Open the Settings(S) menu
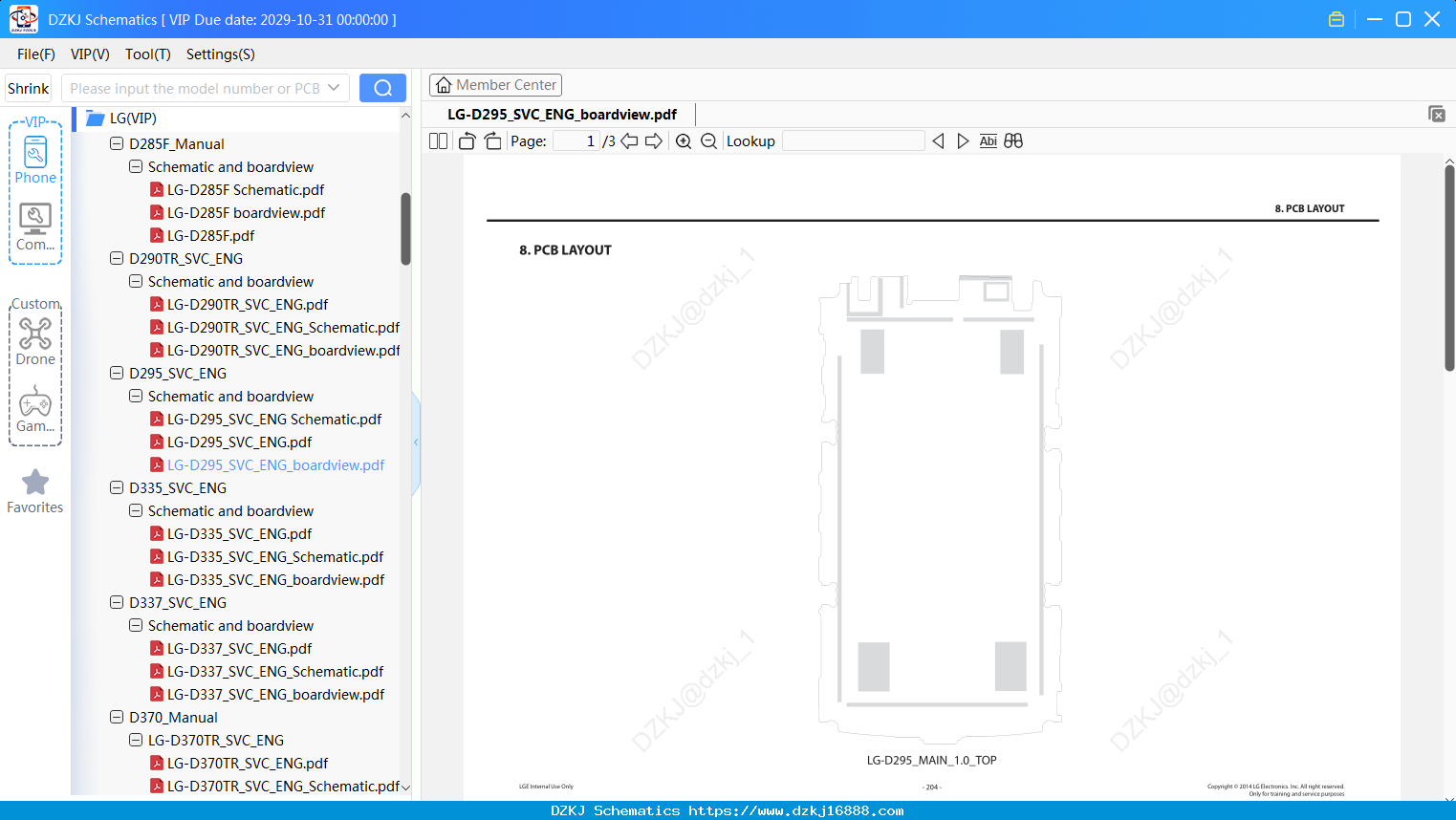The image size is (1456, 820). [221, 54]
